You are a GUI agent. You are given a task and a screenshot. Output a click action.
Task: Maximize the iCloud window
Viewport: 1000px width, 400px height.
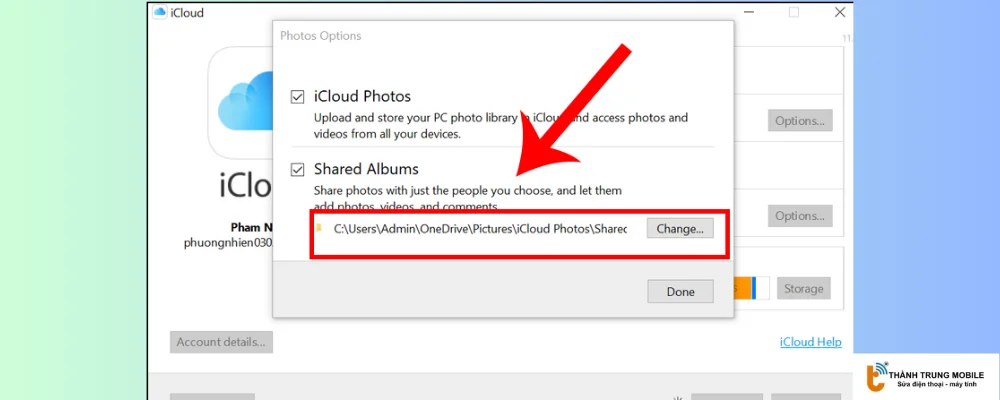[793, 13]
